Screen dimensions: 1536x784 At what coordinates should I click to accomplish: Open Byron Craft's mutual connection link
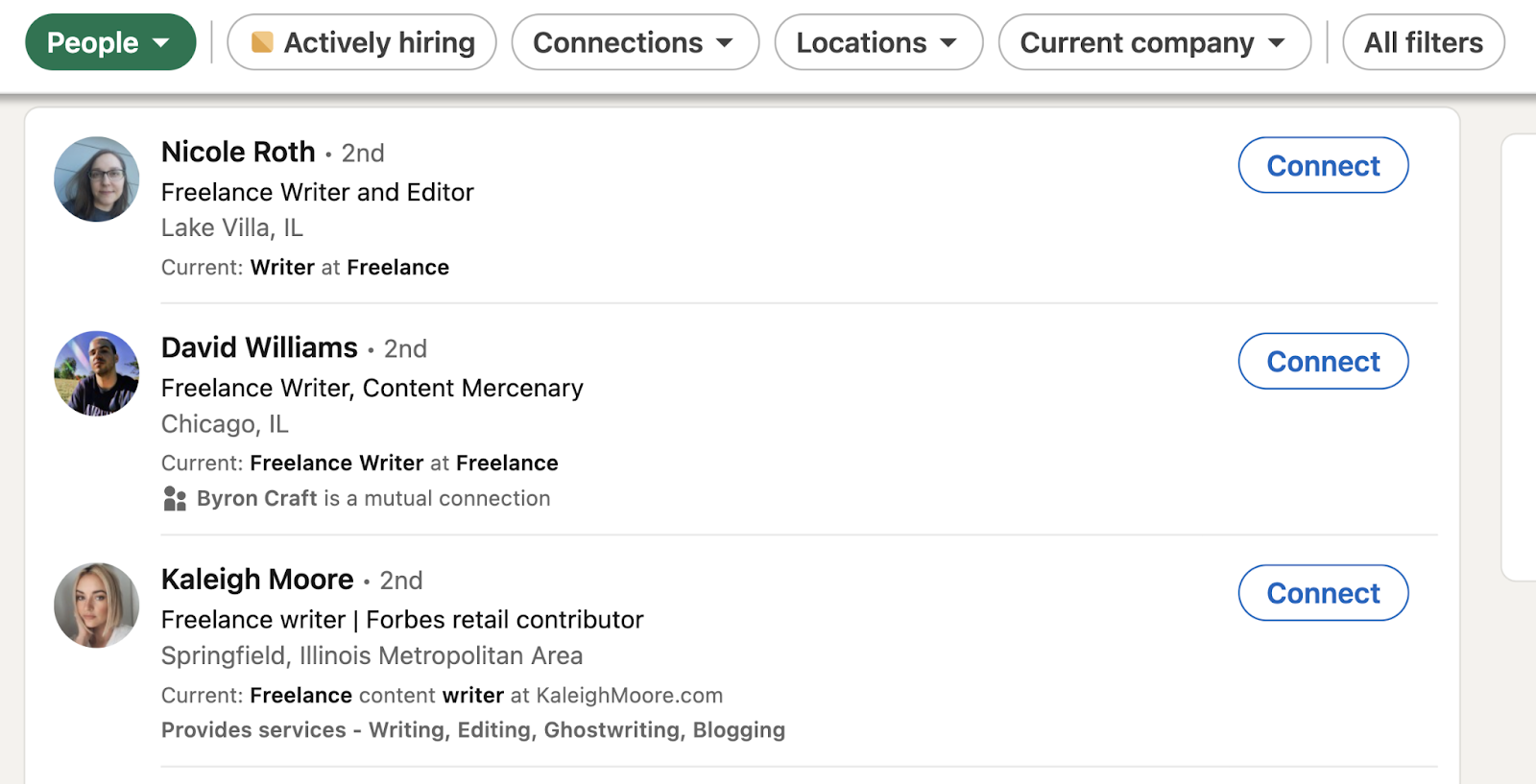(255, 498)
